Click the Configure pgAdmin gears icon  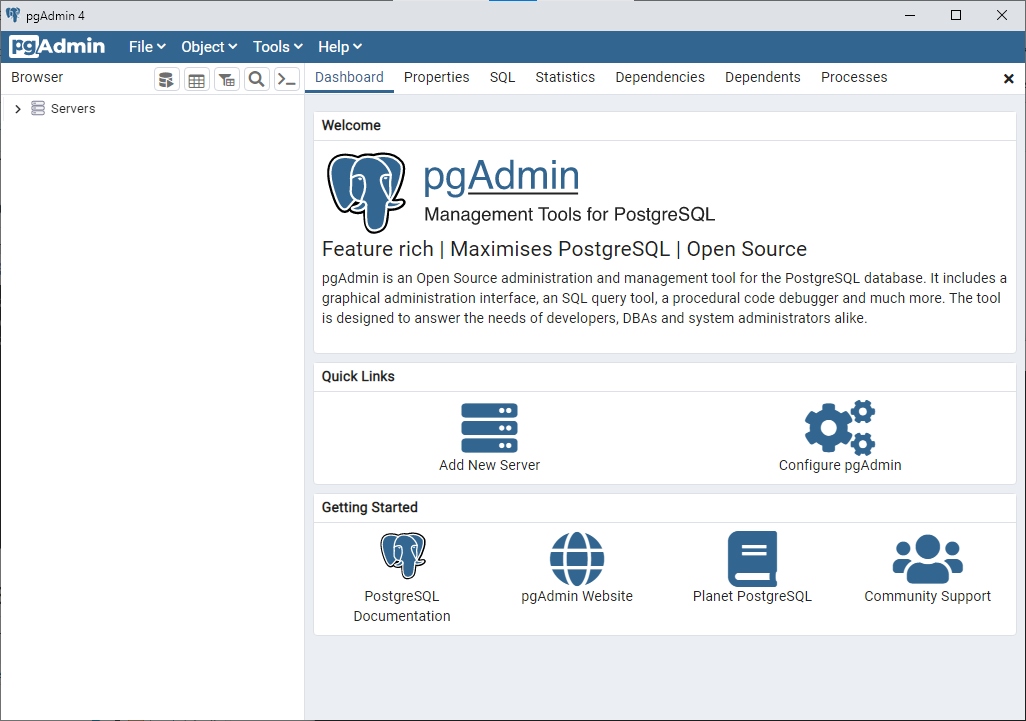pyautogui.click(x=840, y=427)
